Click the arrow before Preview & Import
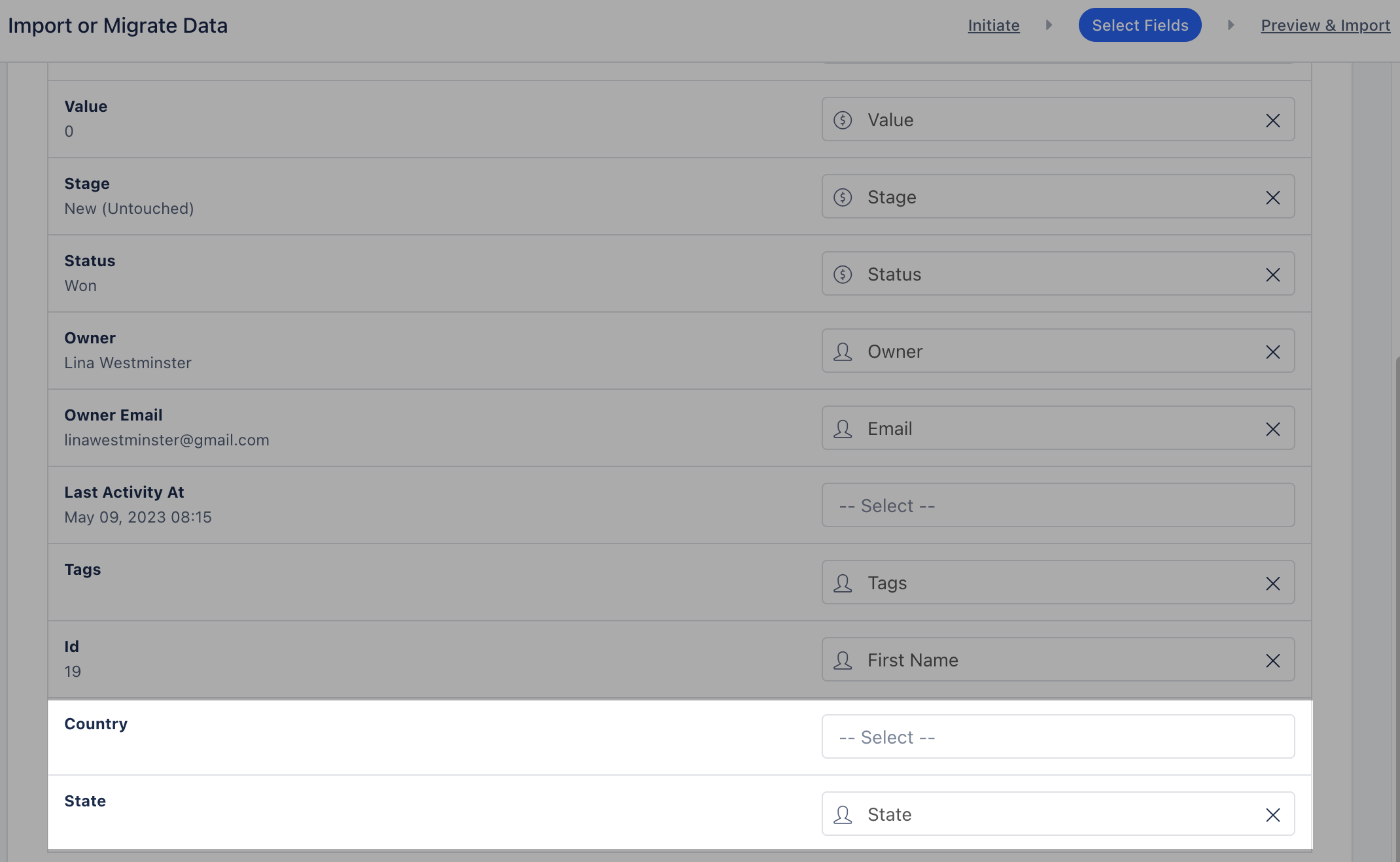 (x=1231, y=25)
